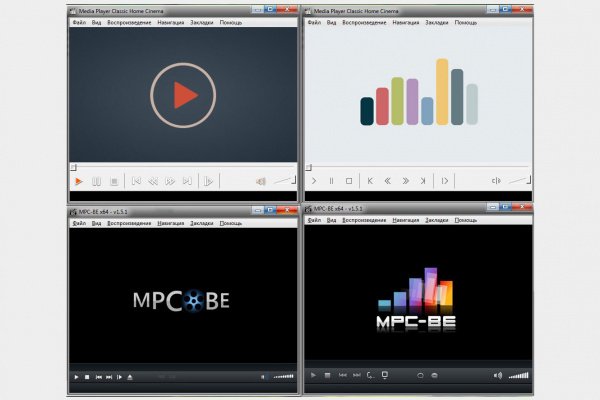Click double-left rewind chevrons in pastel-bars MPC-HC window
The width and height of the screenshot is (600, 400).
point(388,181)
